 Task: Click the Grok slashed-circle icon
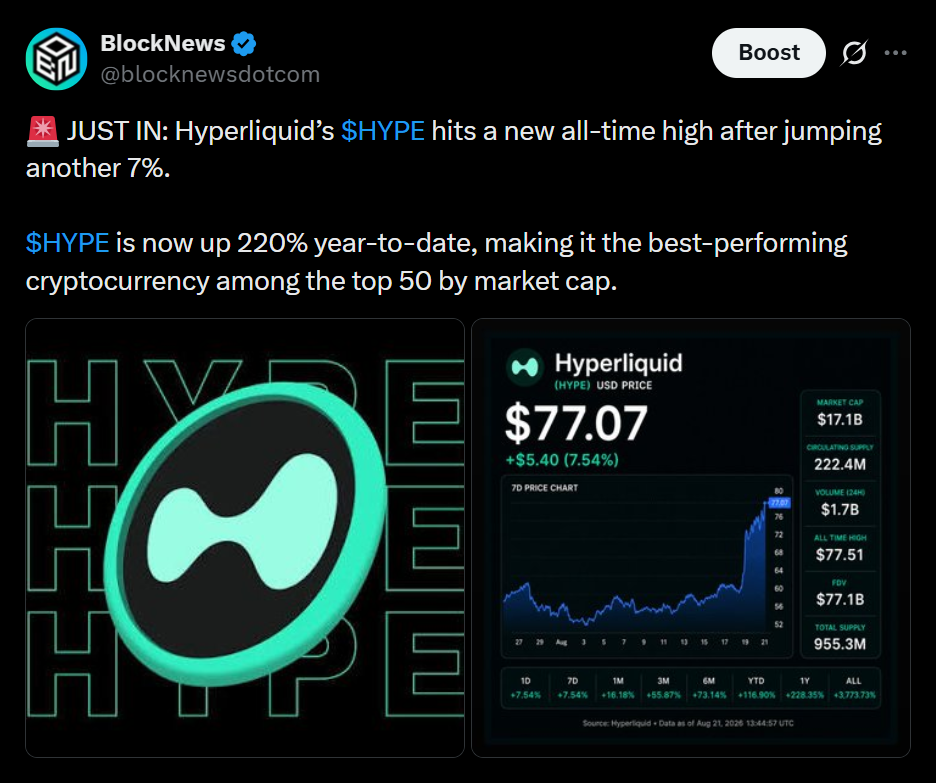click(x=854, y=53)
